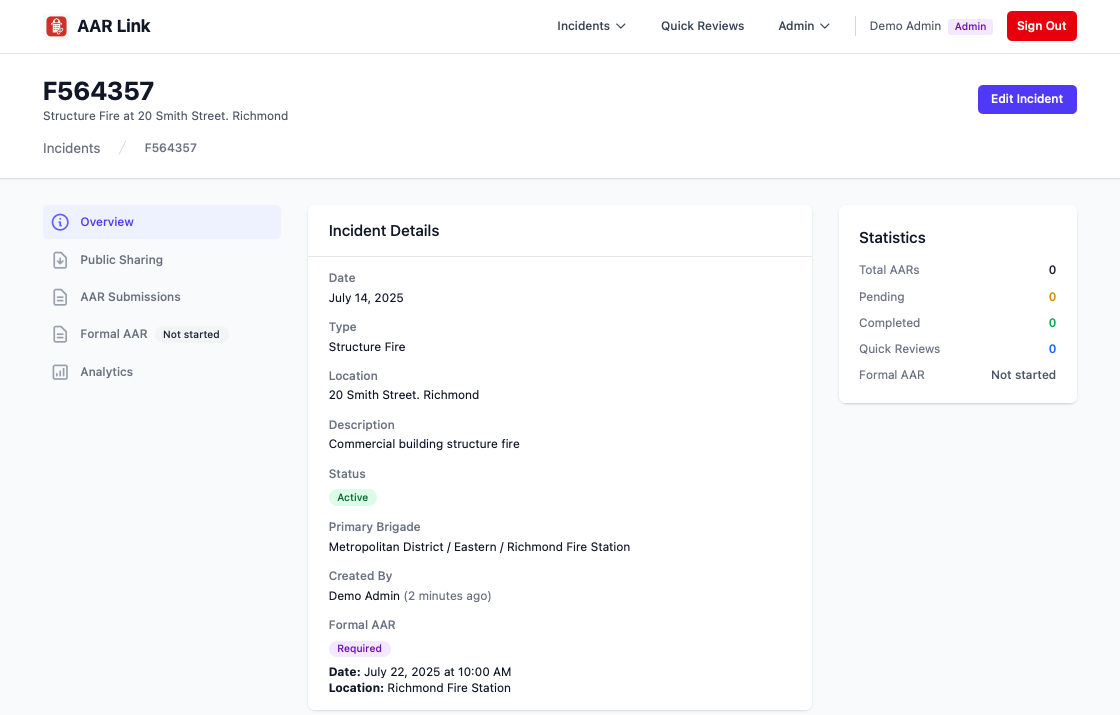Expand the Admin dropdown
This screenshot has height=715, width=1120.
tap(804, 26)
